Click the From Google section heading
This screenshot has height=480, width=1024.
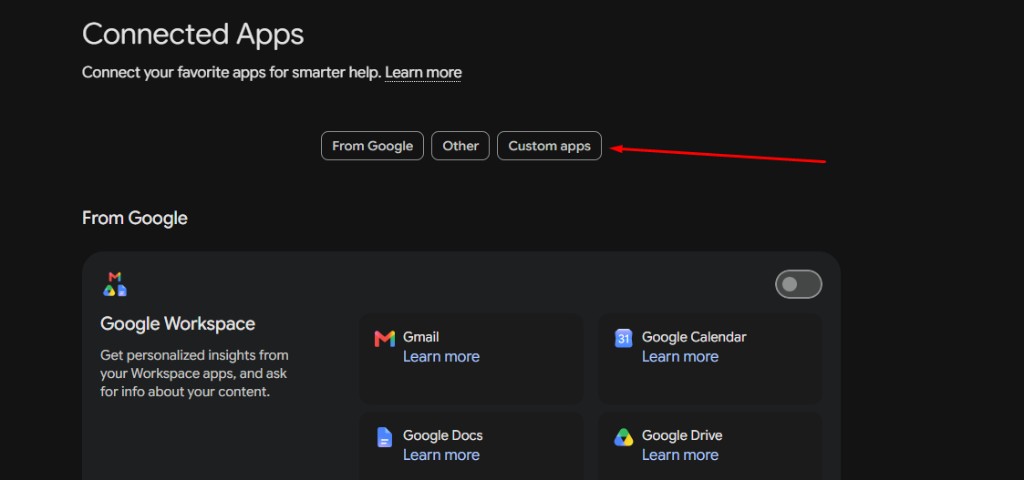pyautogui.click(x=135, y=218)
